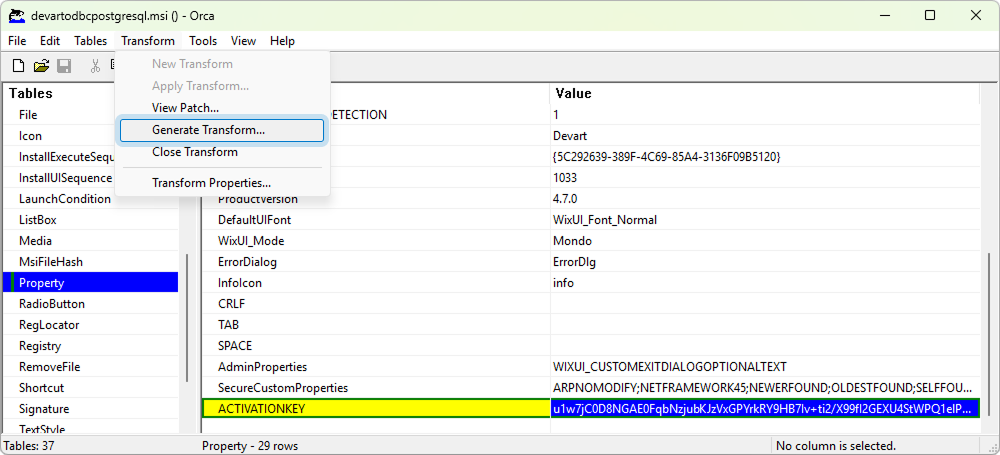1000x455 pixels.
Task: Open the Edit menu
Action: tap(50, 41)
